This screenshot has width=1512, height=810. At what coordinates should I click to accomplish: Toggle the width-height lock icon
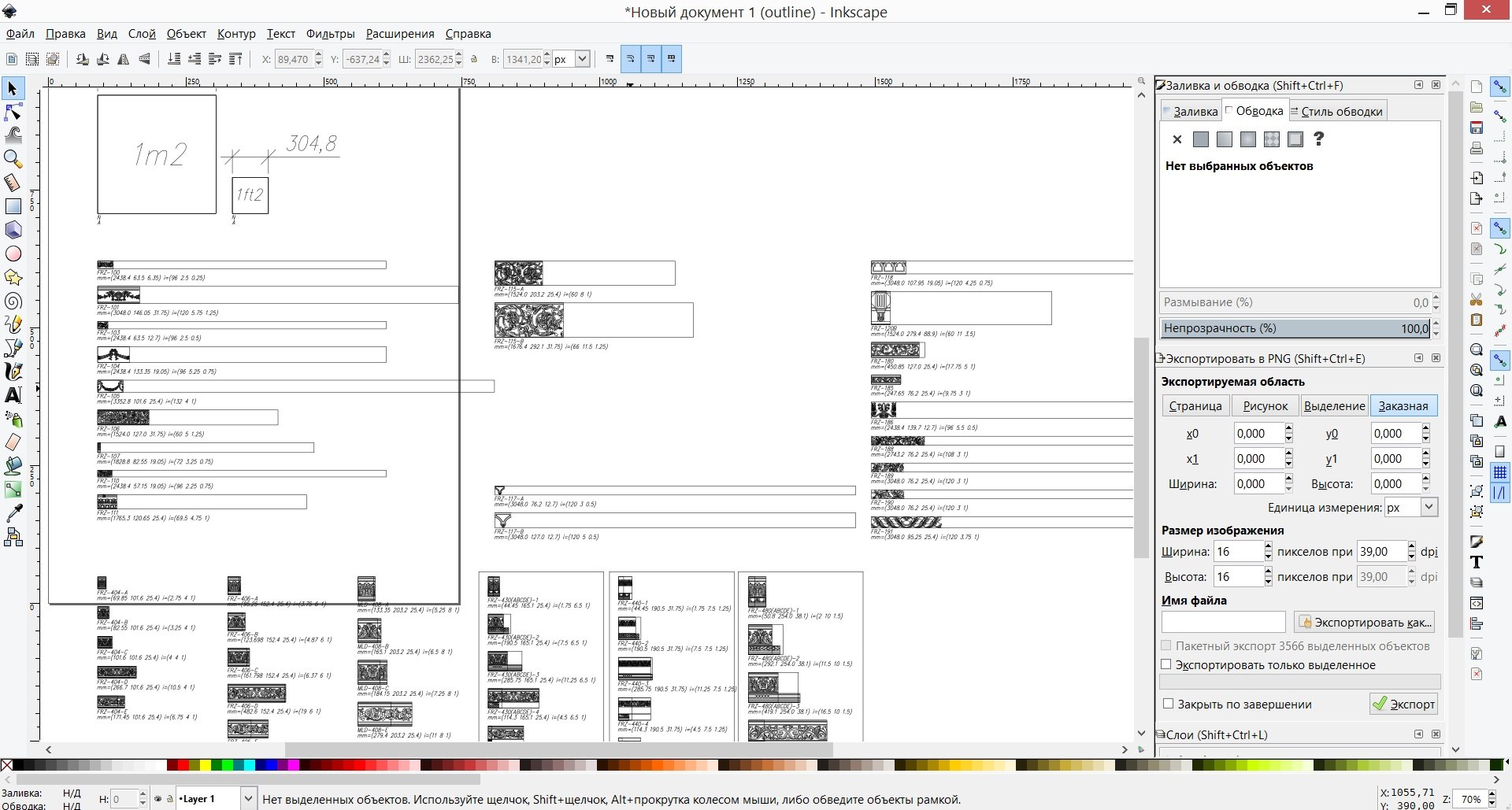pyautogui.click(x=474, y=59)
